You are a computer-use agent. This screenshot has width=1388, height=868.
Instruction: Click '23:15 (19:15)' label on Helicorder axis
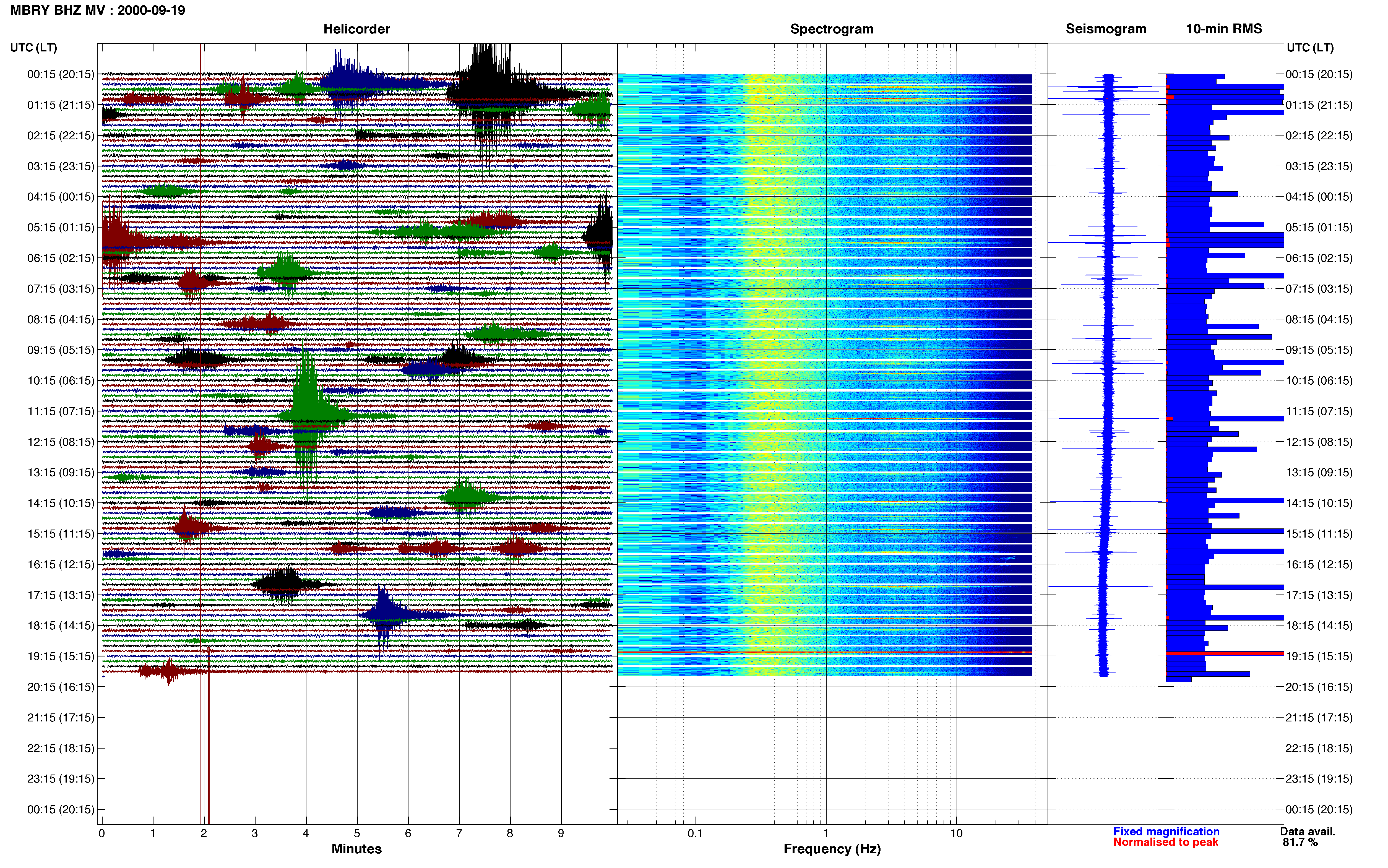point(60,779)
